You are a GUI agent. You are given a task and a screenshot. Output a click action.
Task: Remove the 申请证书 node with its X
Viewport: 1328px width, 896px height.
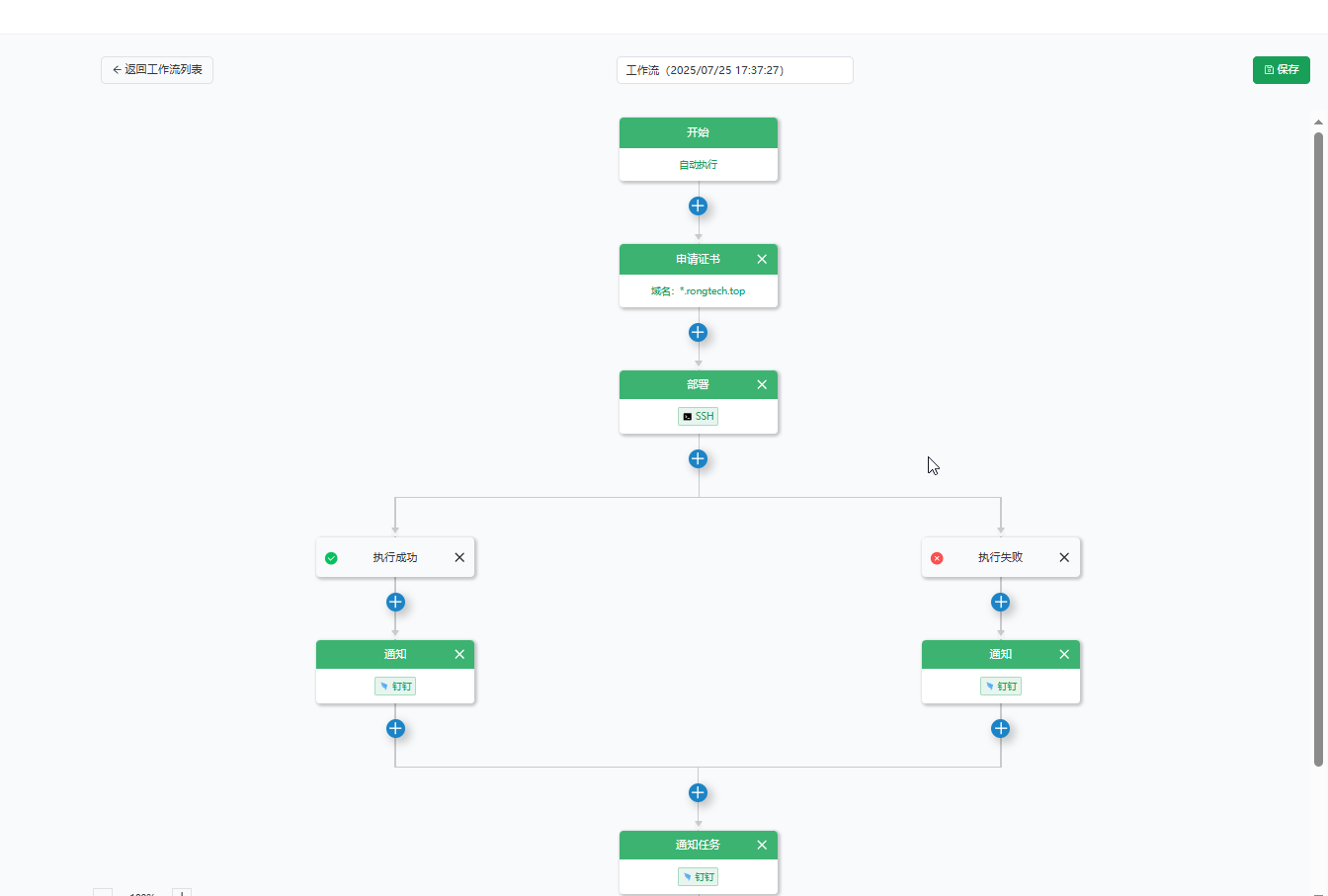tap(762, 259)
